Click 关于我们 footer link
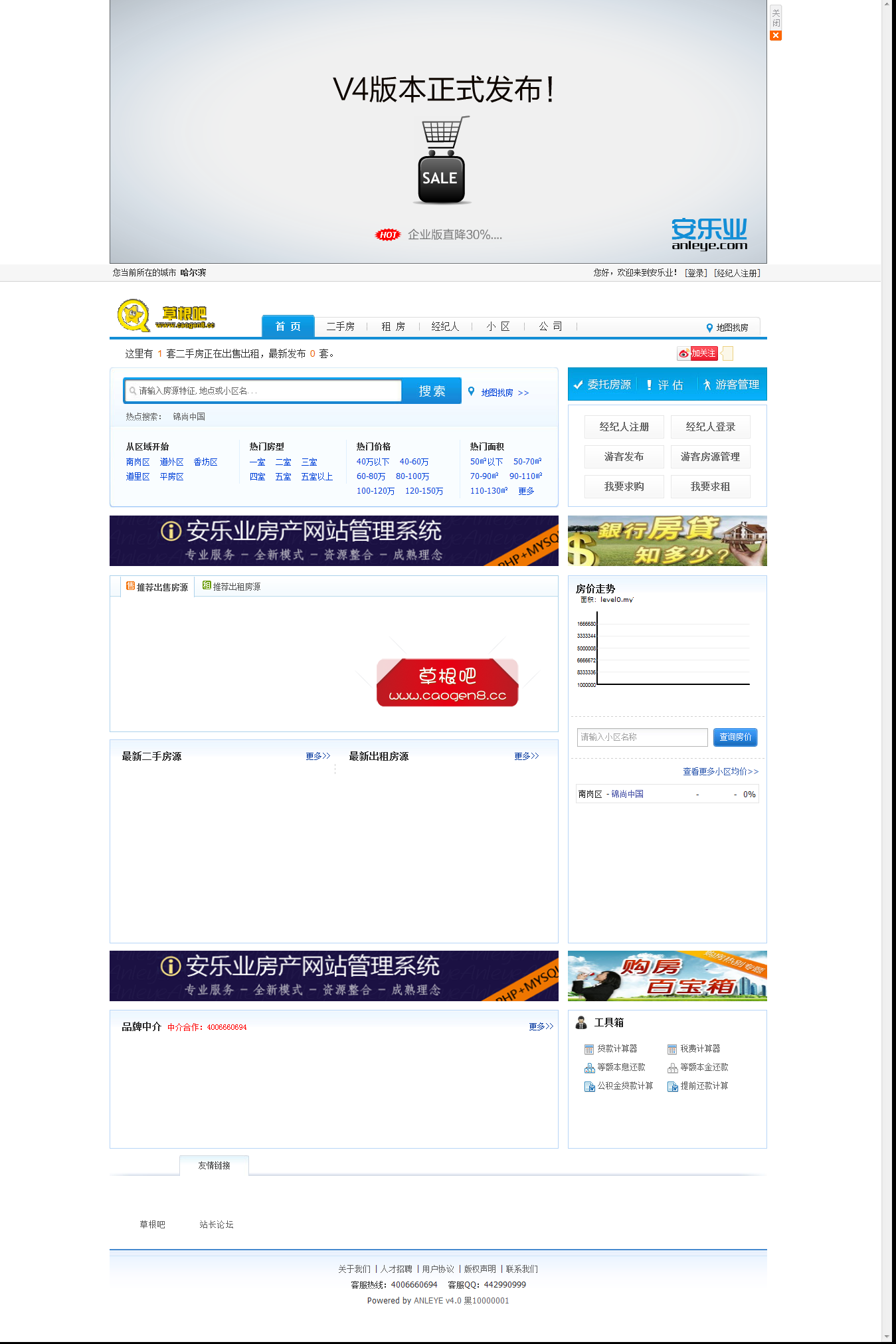Image resolution: width=896 pixels, height=1344 pixels. click(354, 1269)
